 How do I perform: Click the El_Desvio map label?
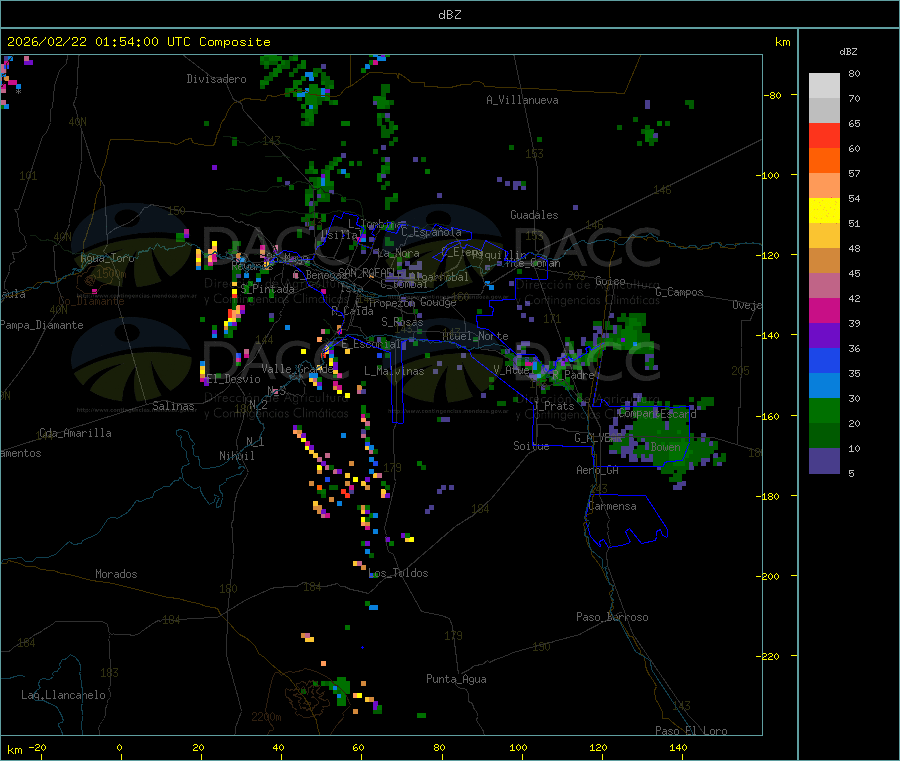pos(233,379)
